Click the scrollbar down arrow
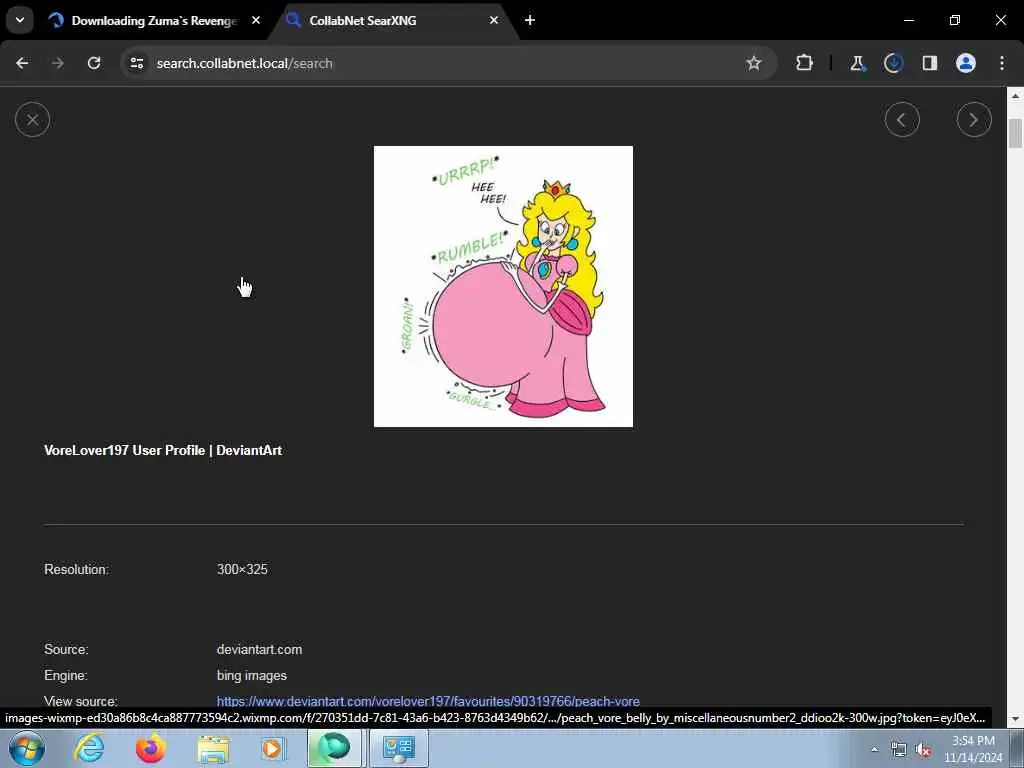 click(1015, 719)
